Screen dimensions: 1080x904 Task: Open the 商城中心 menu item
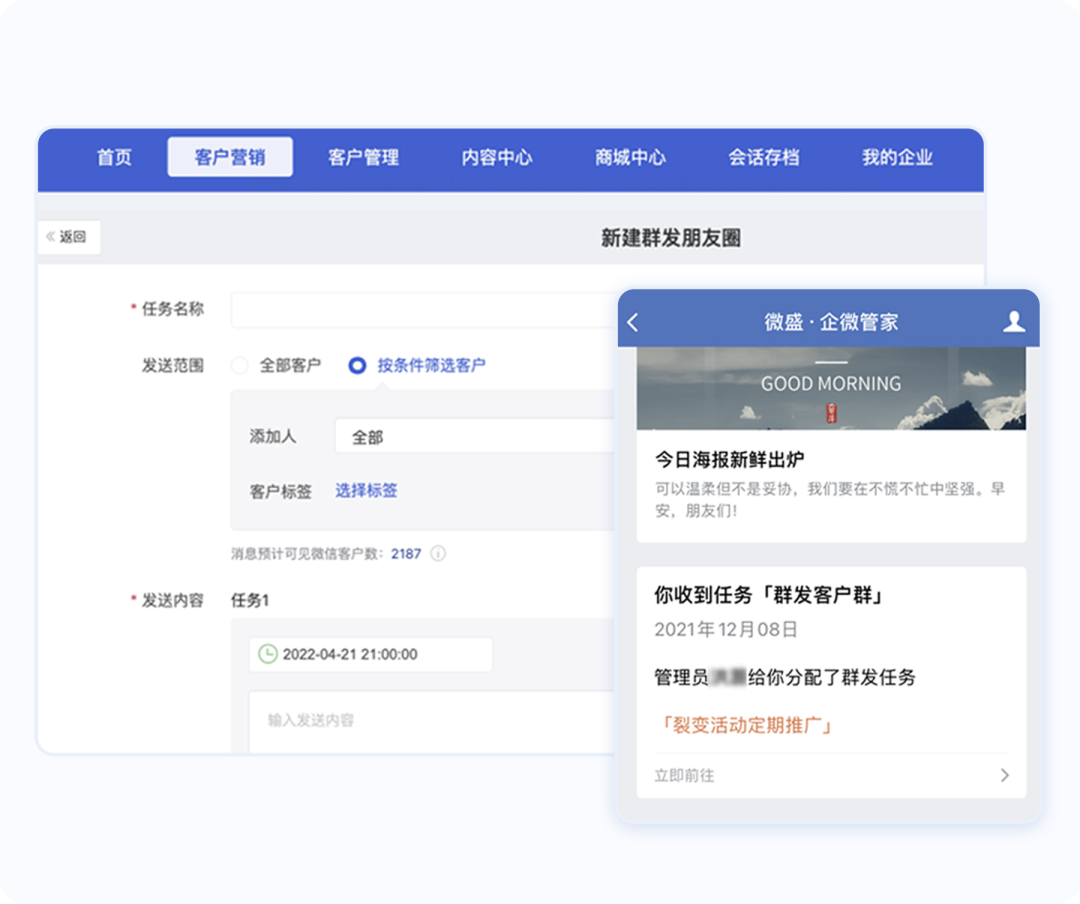coord(630,157)
